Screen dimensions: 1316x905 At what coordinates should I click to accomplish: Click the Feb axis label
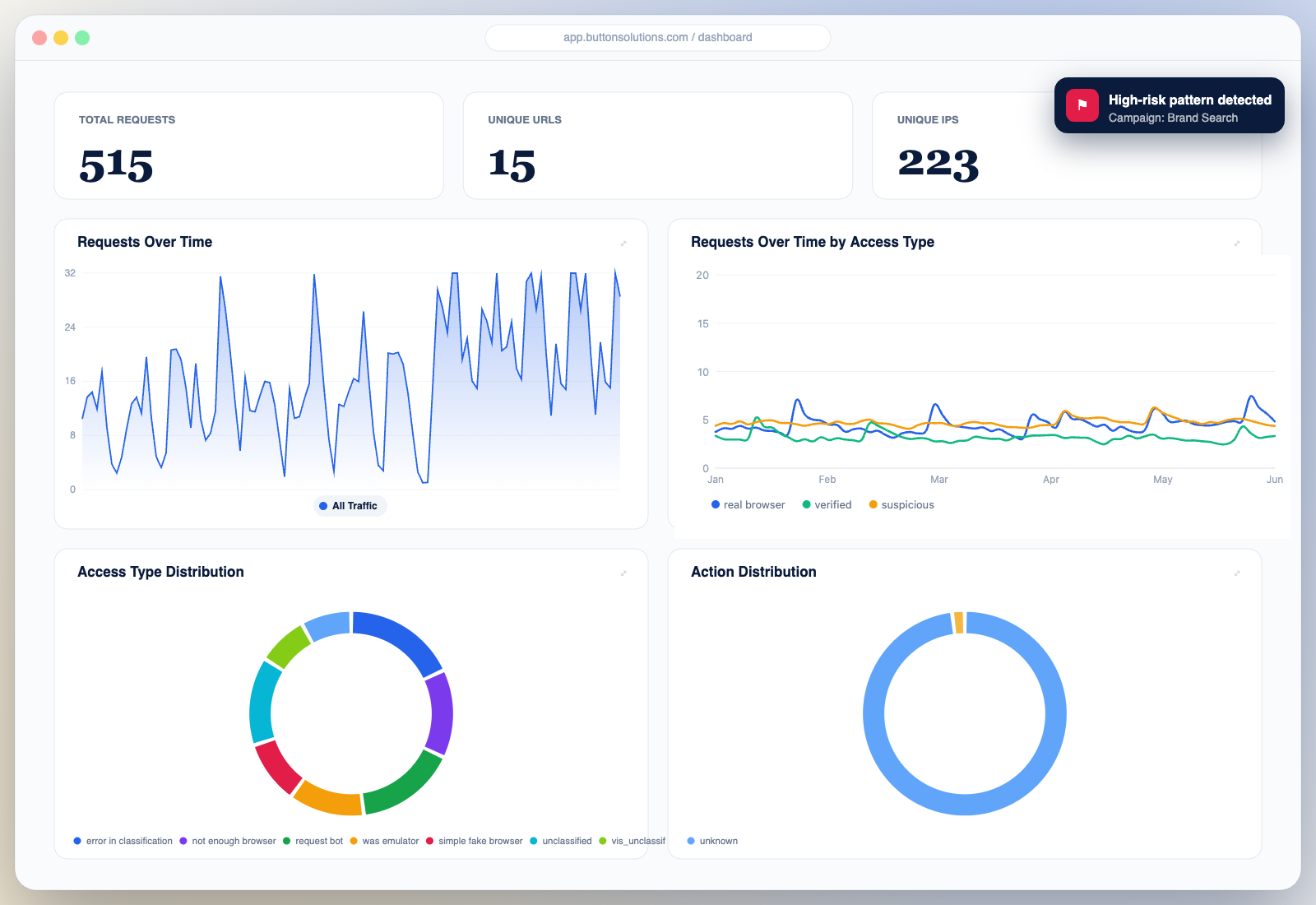coord(827,480)
